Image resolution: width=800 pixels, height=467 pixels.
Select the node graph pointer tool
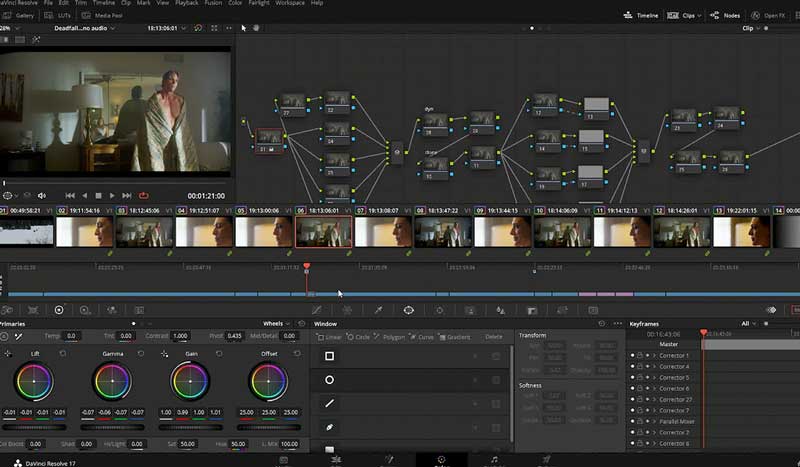coord(243,28)
